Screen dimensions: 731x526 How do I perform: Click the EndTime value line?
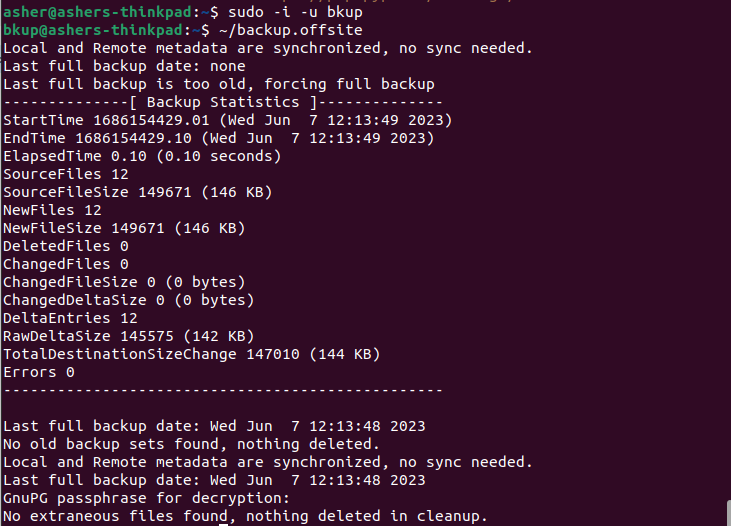219,138
